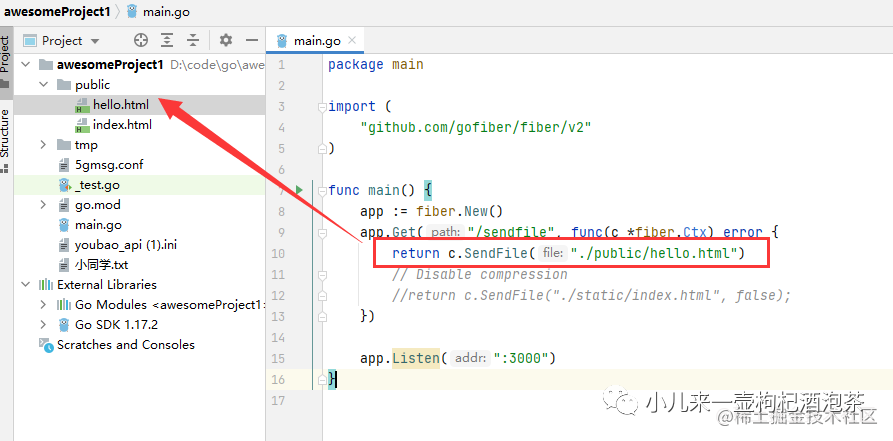Click the _test.go gopher file icon
The width and height of the screenshot is (893, 441).
pyautogui.click(x=64, y=185)
